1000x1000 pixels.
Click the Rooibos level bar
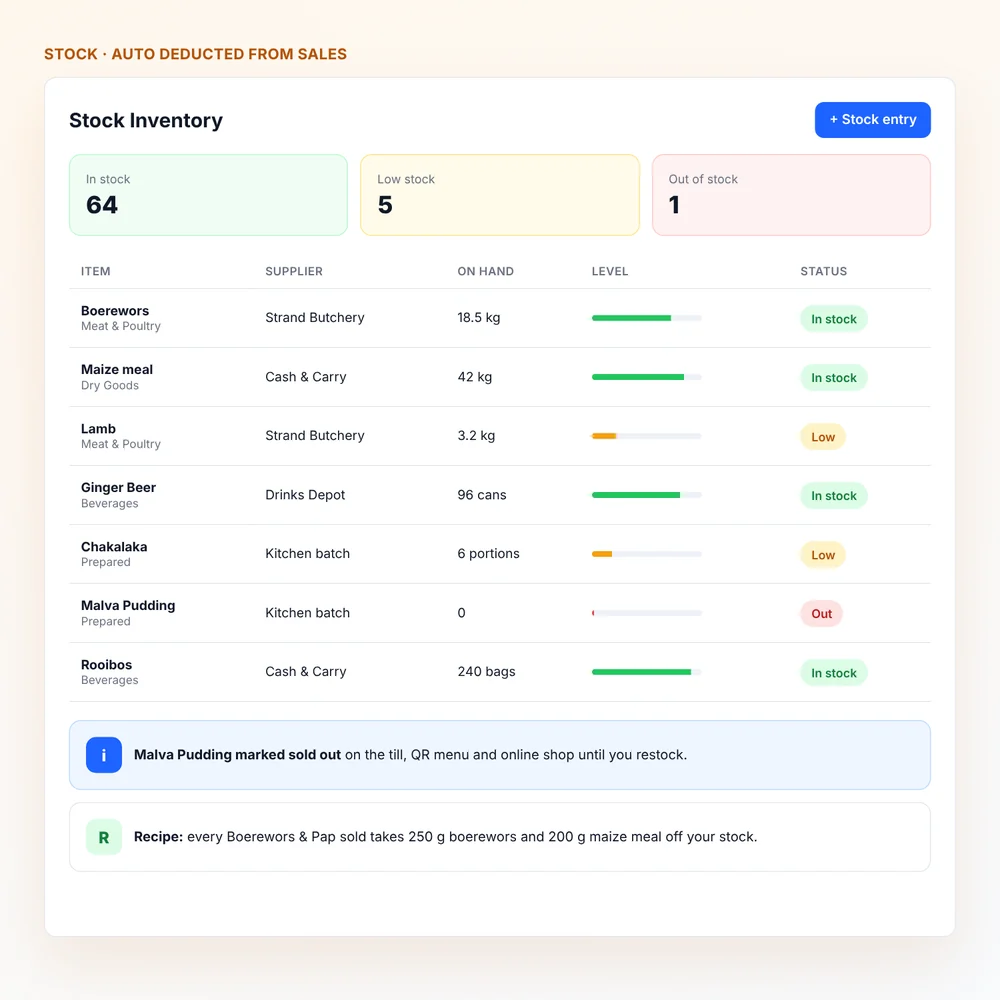coord(647,672)
